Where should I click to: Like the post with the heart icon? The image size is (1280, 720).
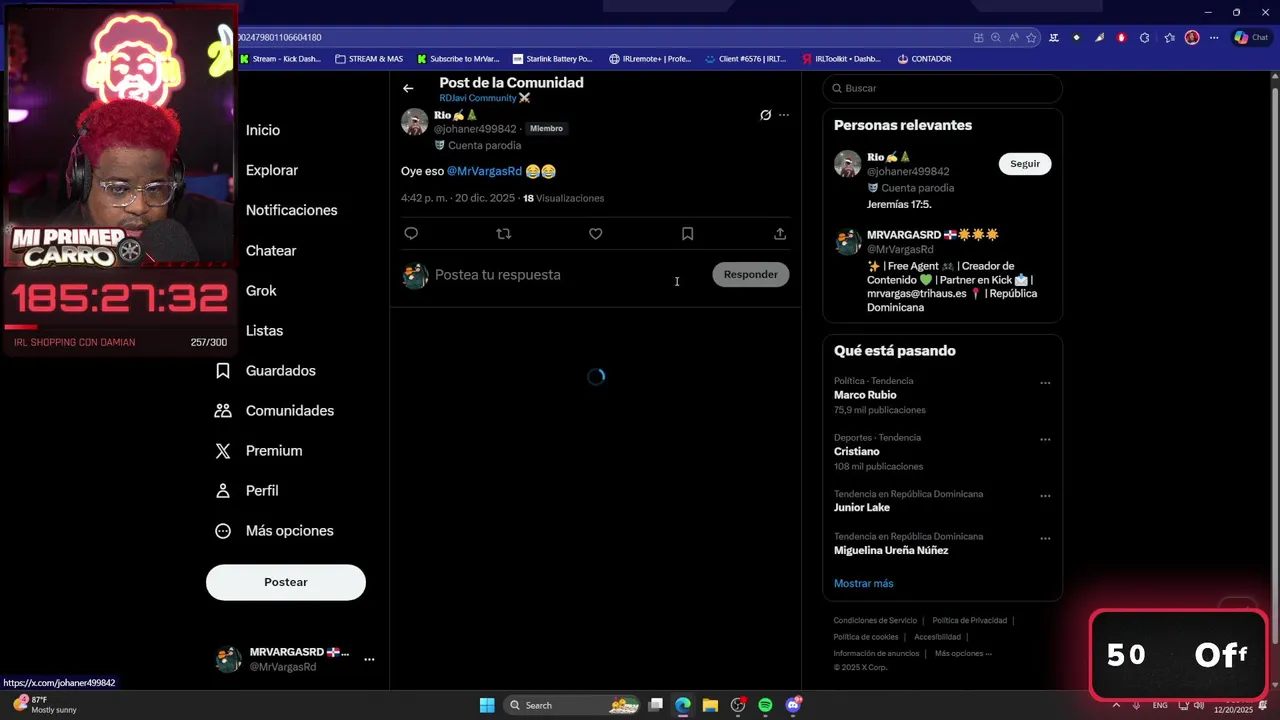(595, 234)
